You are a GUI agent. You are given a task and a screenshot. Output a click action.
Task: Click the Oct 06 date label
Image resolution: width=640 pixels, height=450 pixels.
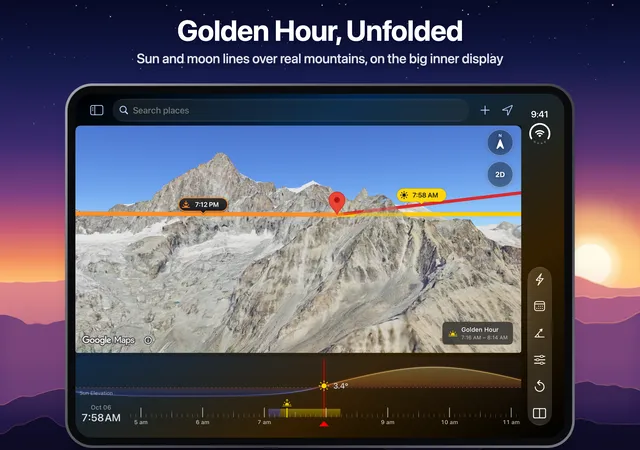(101, 408)
